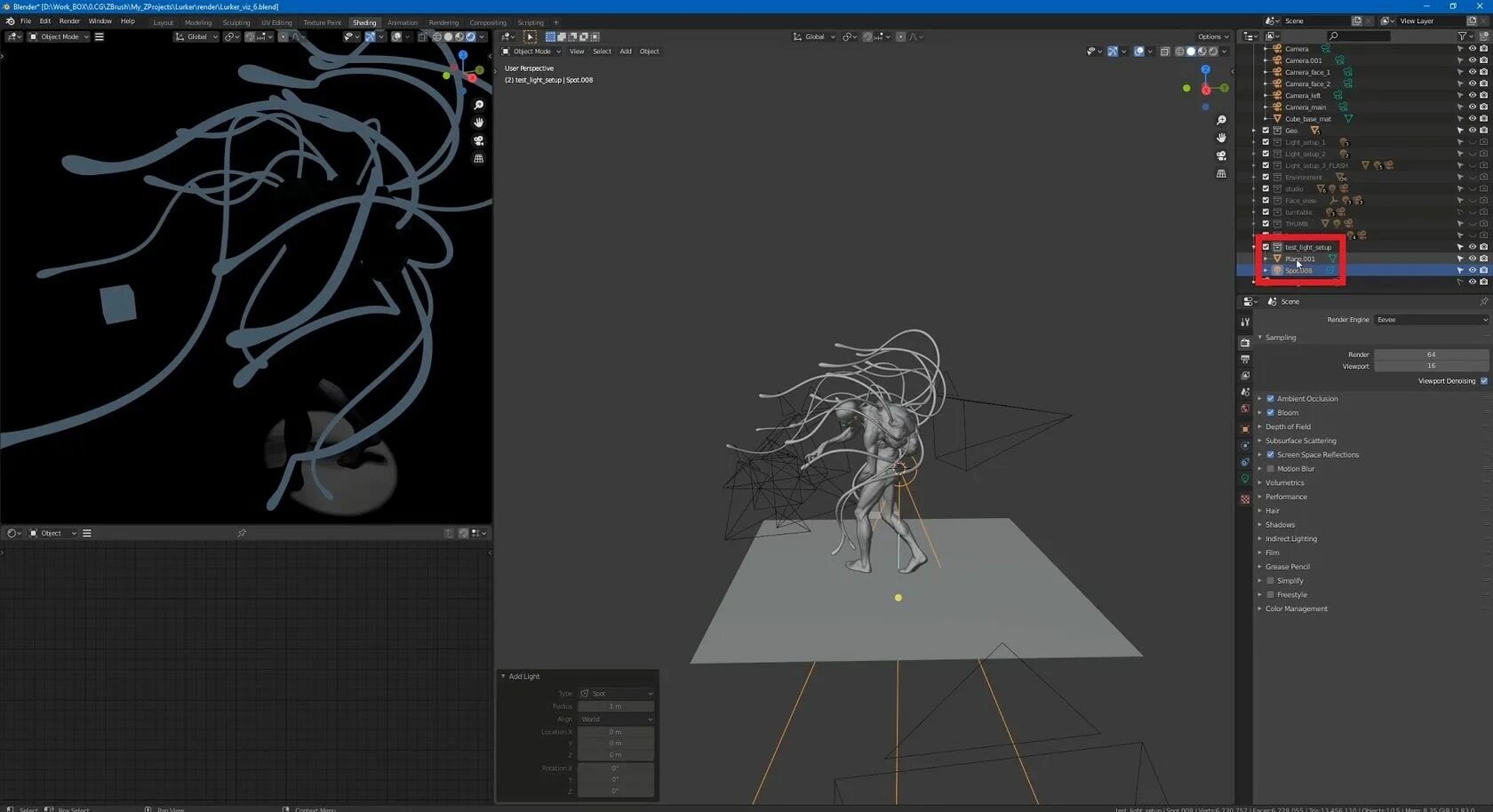Expand the Depth of Field panel
The width and height of the screenshot is (1493, 812).
1288,426
